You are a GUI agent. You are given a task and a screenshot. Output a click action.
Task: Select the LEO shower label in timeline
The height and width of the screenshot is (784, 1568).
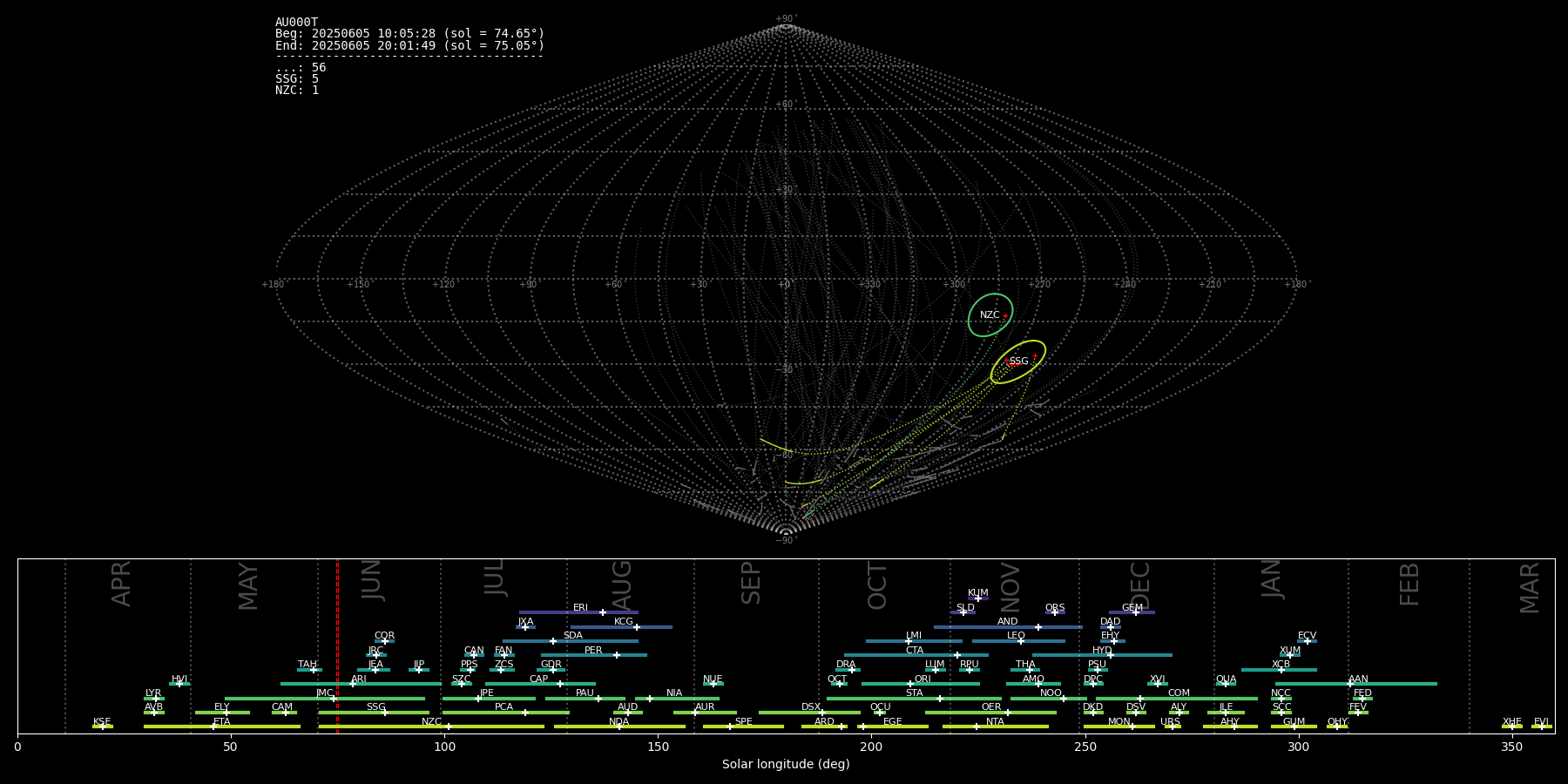pos(1016,636)
